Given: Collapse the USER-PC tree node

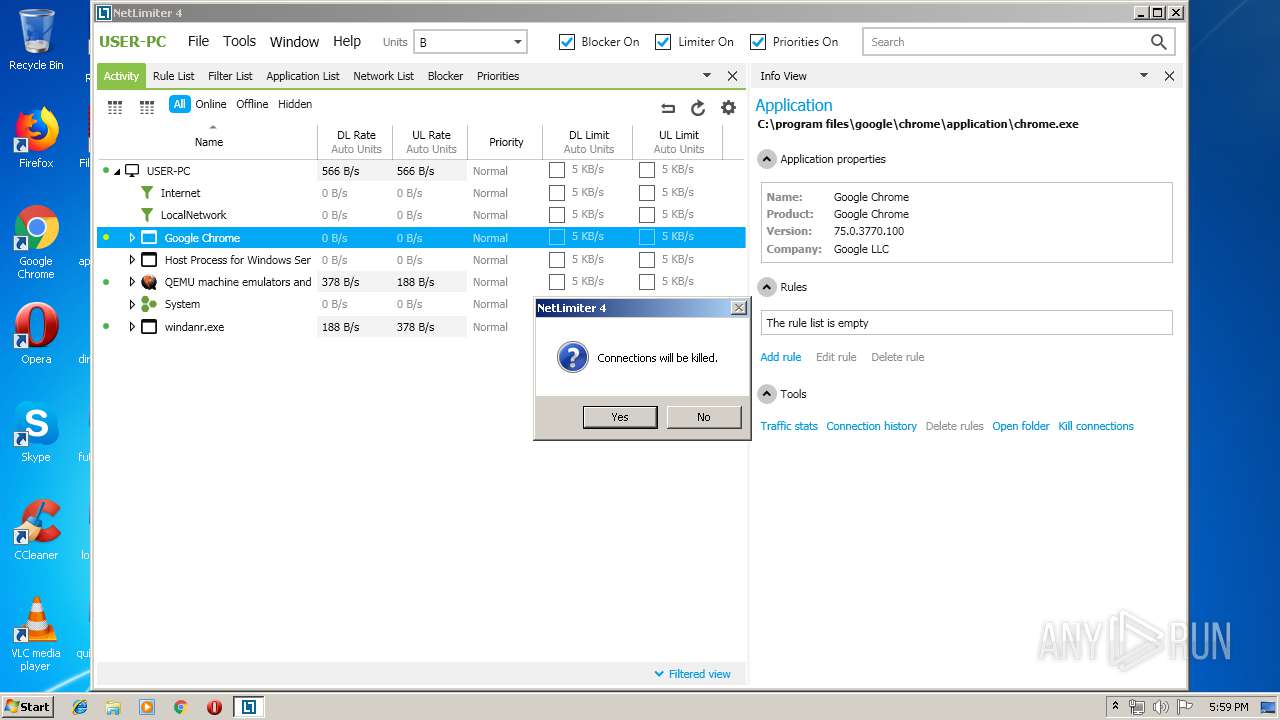Looking at the screenshot, I should tap(117, 172).
